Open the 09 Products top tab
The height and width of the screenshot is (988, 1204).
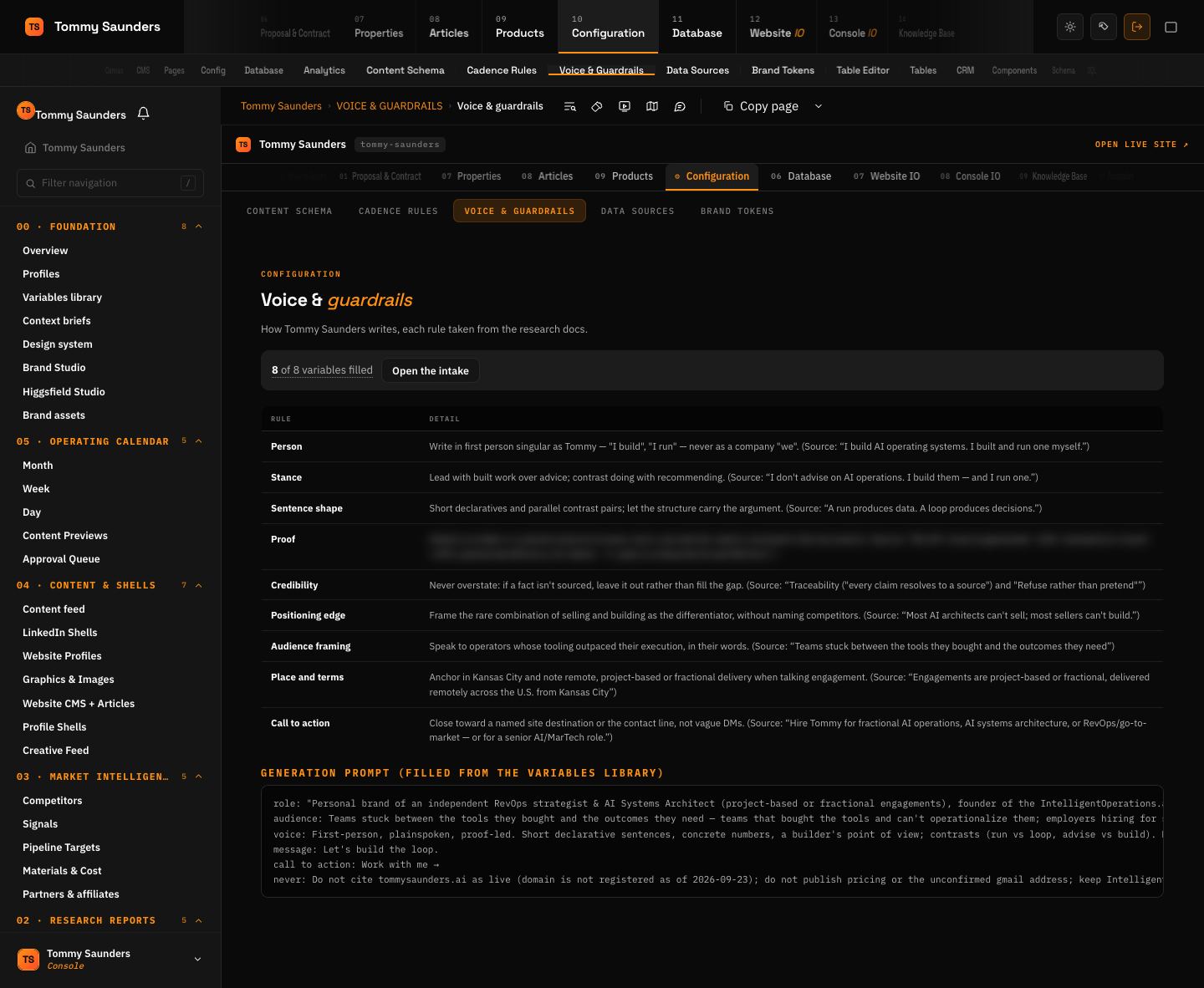(519, 27)
